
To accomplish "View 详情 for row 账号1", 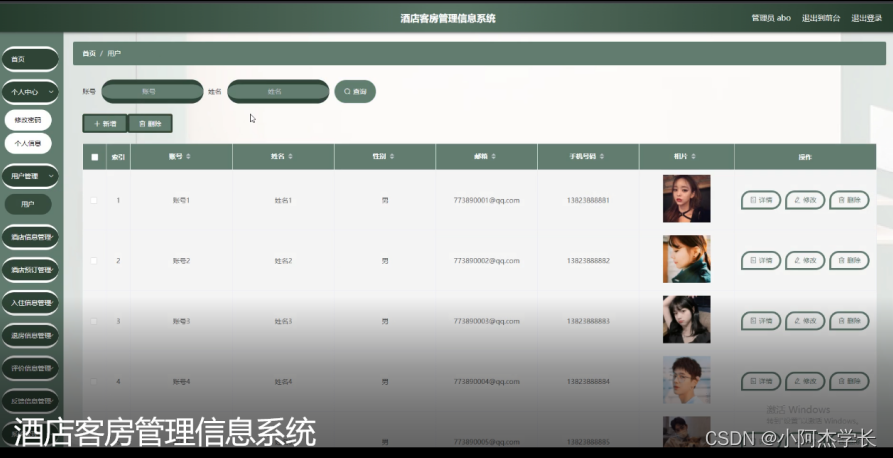I will [761, 201].
